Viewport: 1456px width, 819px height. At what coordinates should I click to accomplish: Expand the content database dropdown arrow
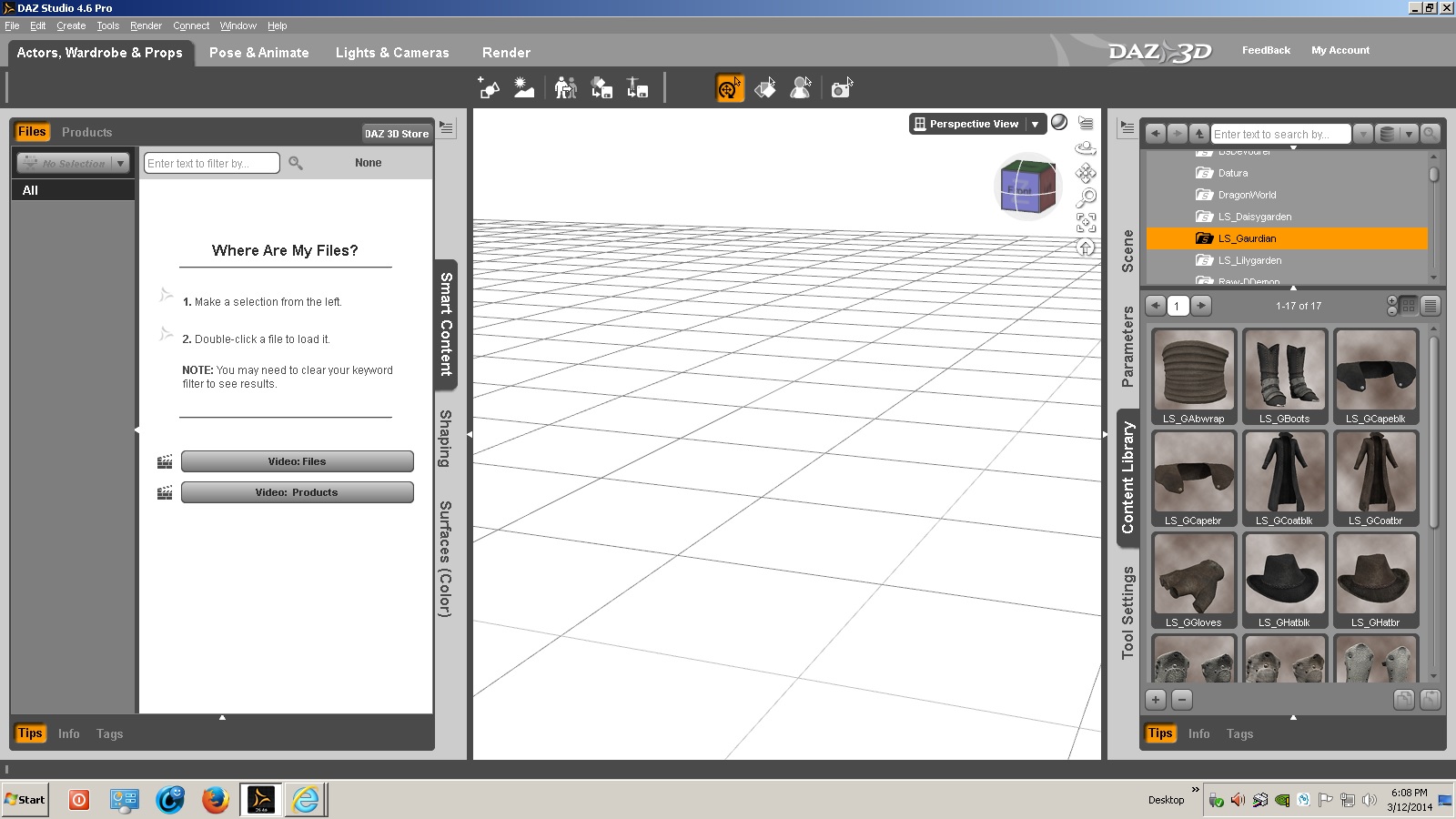coord(1408,134)
